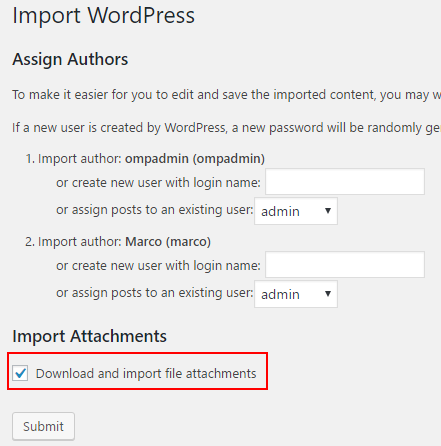Click the paragraph starting 'If a new user'

227,128
